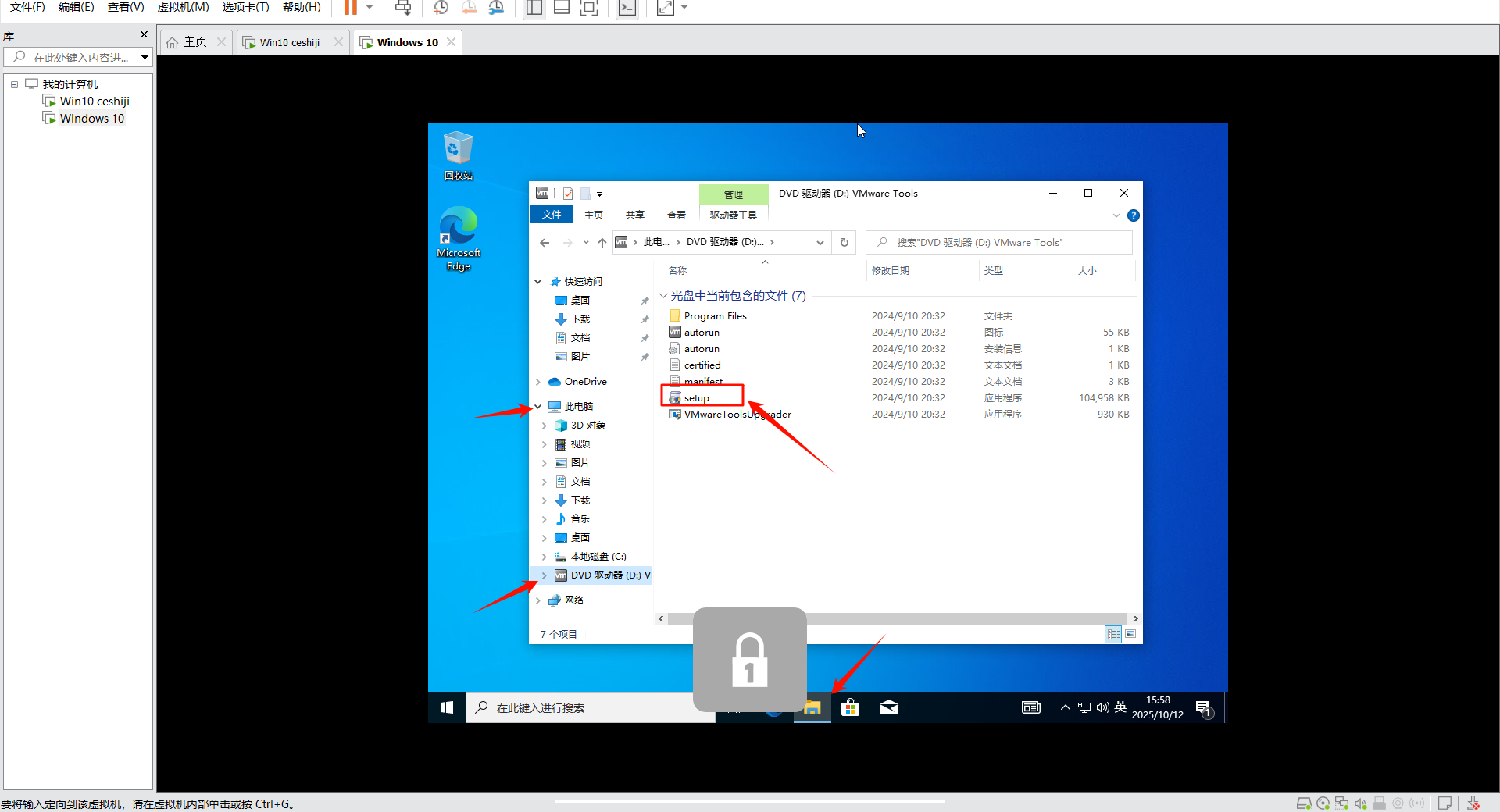1500x812 pixels.
Task: Collapse the disc files group header
Action: pyautogui.click(x=663, y=296)
